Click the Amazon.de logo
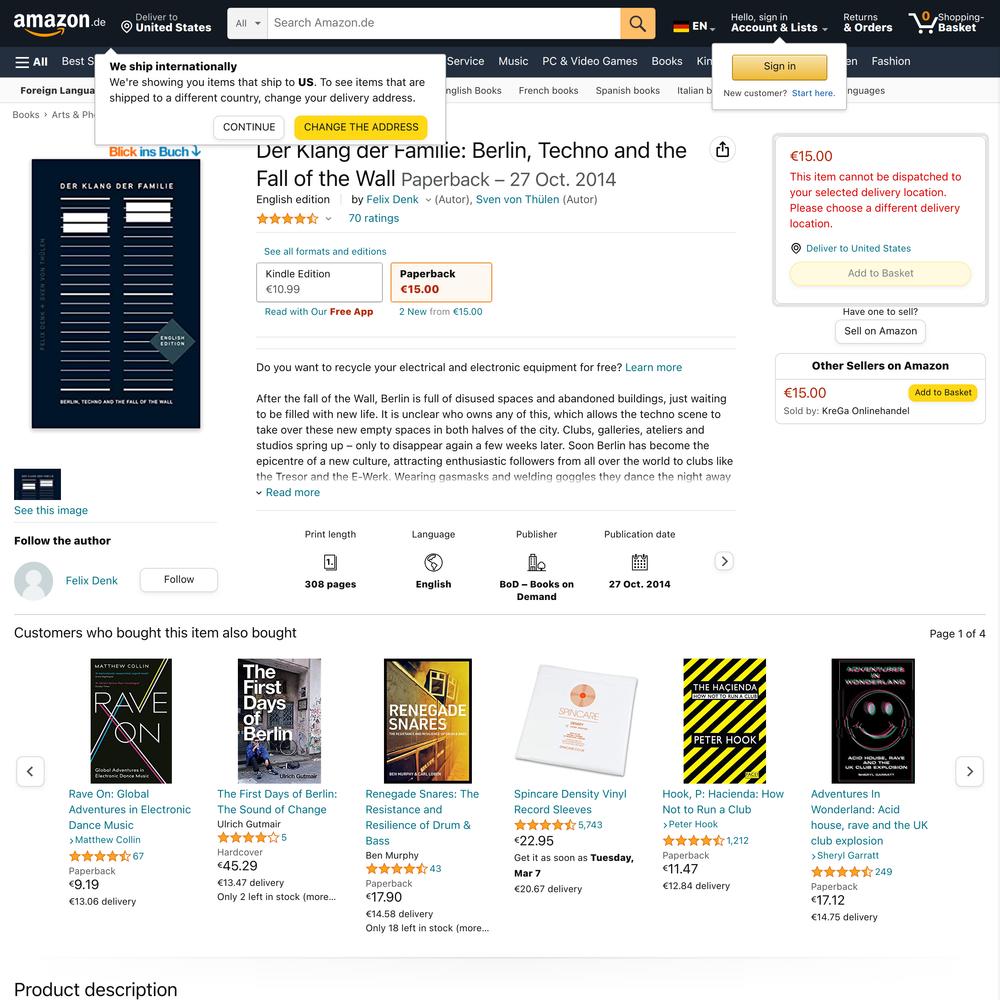The height and width of the screenshot is (1000, 1000). pos(59,23)
